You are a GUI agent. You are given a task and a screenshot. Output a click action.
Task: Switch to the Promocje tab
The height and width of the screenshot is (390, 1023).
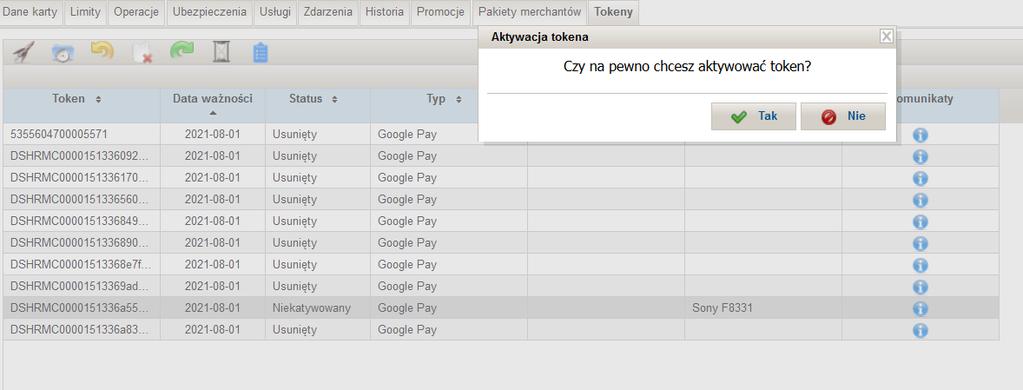440,12
